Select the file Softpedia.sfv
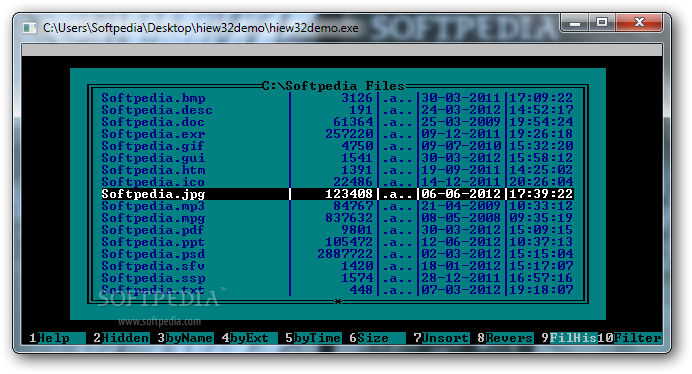The width and height of the screenshot is (692, 374). pyautogui.click(x=153, y=266)
